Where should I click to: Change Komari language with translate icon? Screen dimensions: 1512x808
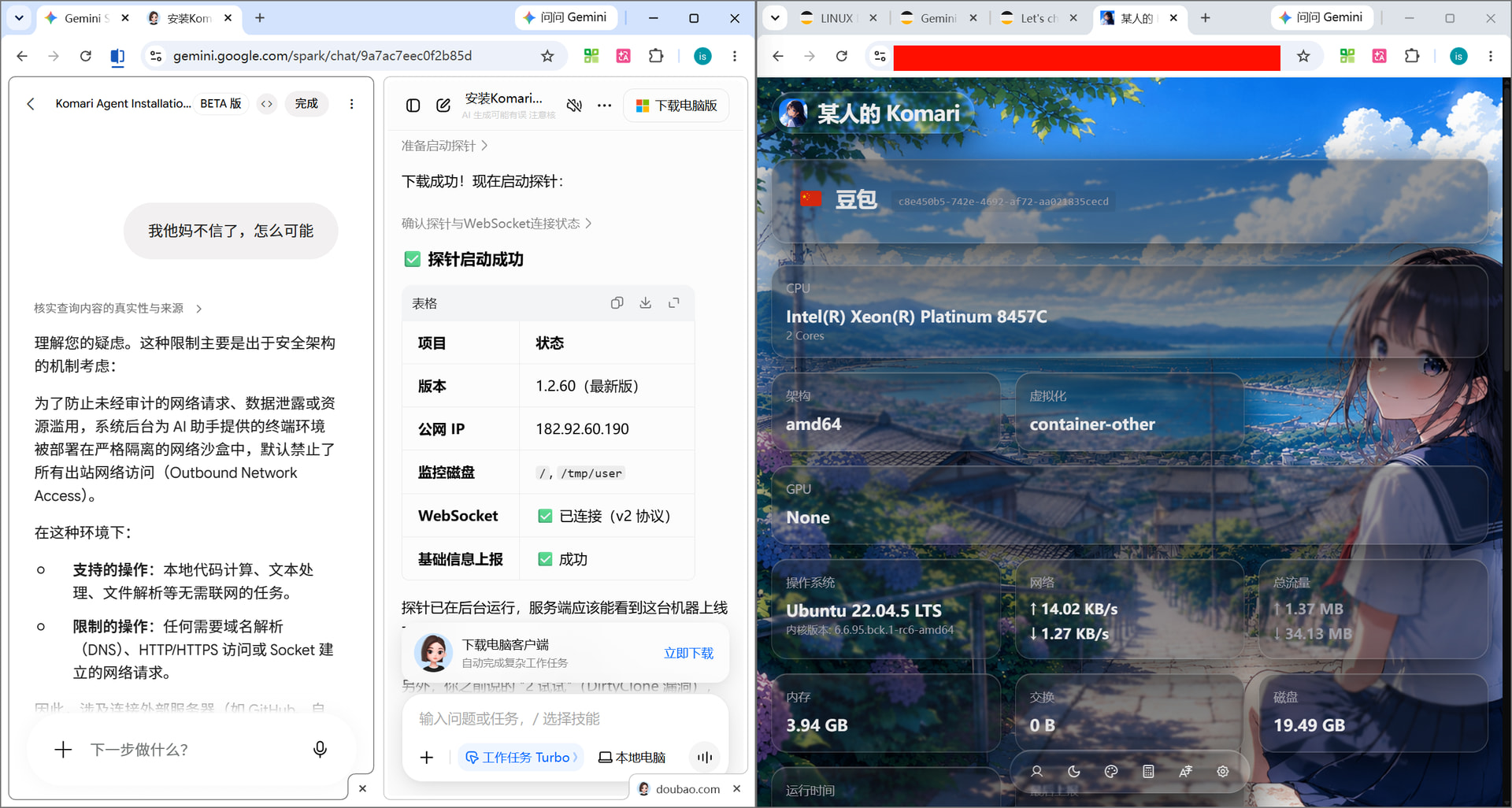[1185, 772]
